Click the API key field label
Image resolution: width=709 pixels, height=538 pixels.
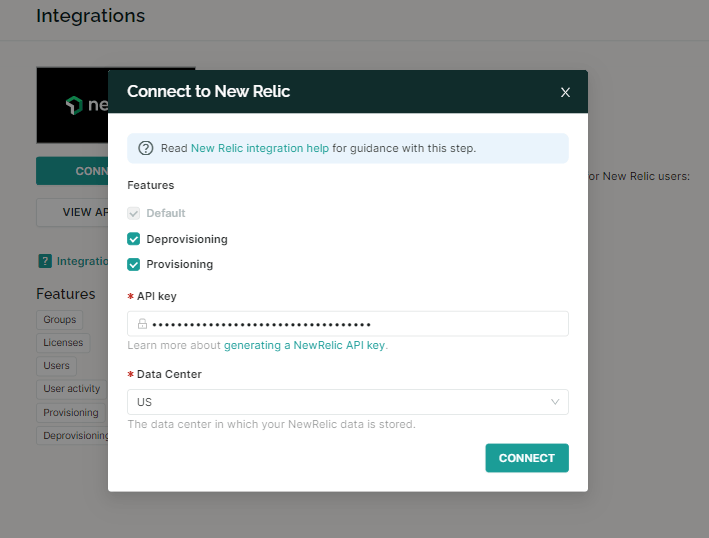tap(156, 296)
